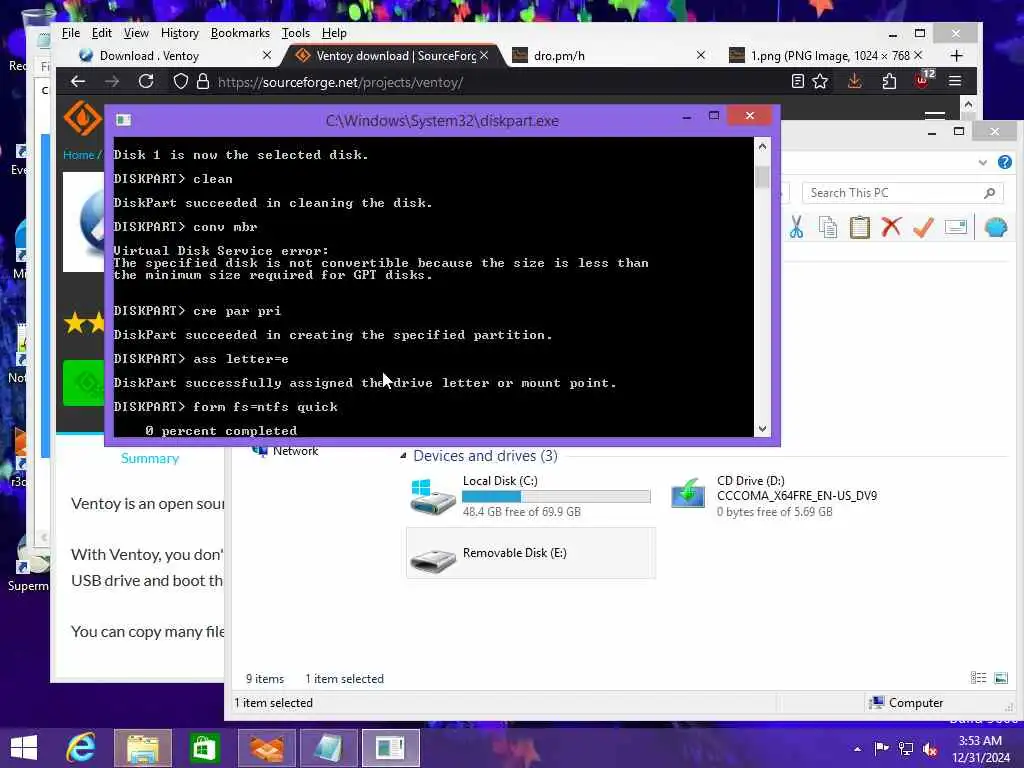Close the dro.pm/h tab
Screen dimensions: 1024x768
pos(701,56)
